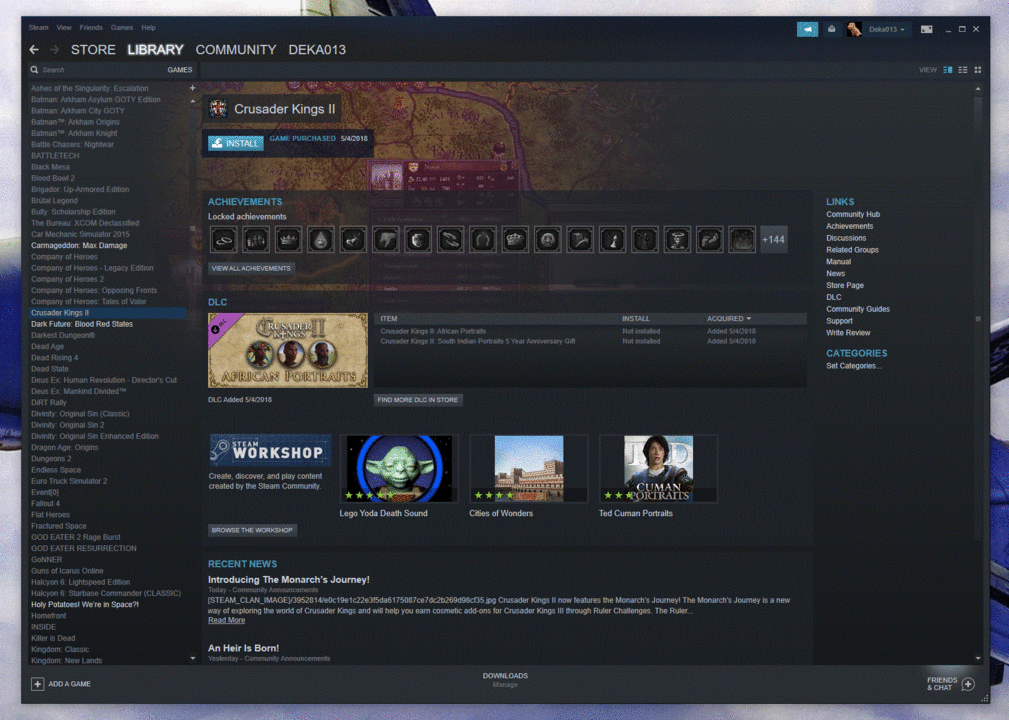Open the inbox envelope icon
The image size is (1009, 720).
click(x=831, y=29)
